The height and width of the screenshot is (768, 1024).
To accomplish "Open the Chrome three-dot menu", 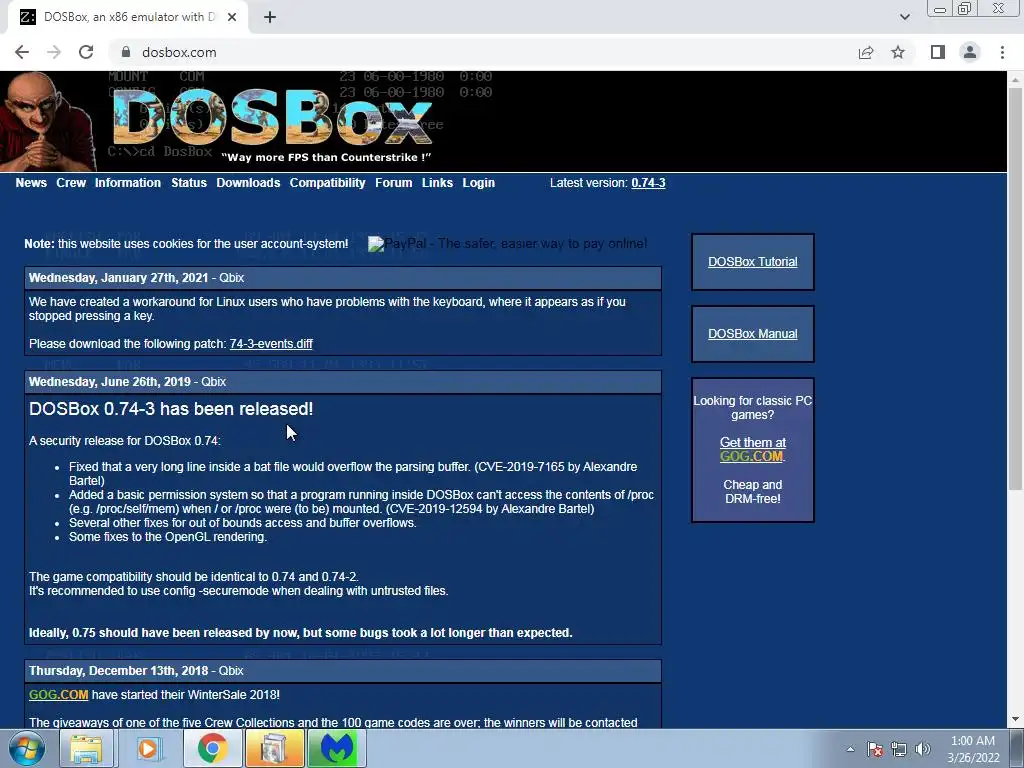I will 1002,52.
